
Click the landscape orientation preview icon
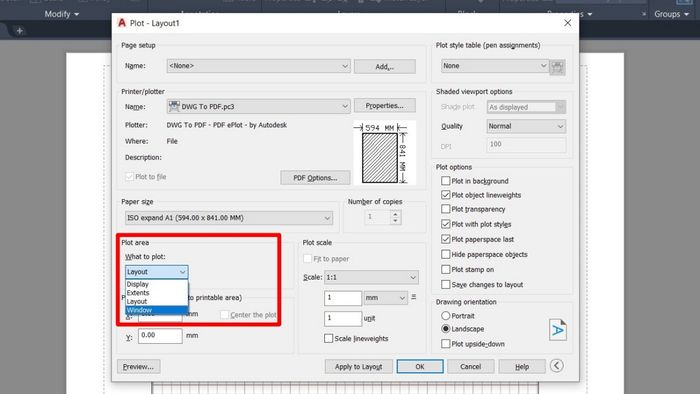(558, 330)
